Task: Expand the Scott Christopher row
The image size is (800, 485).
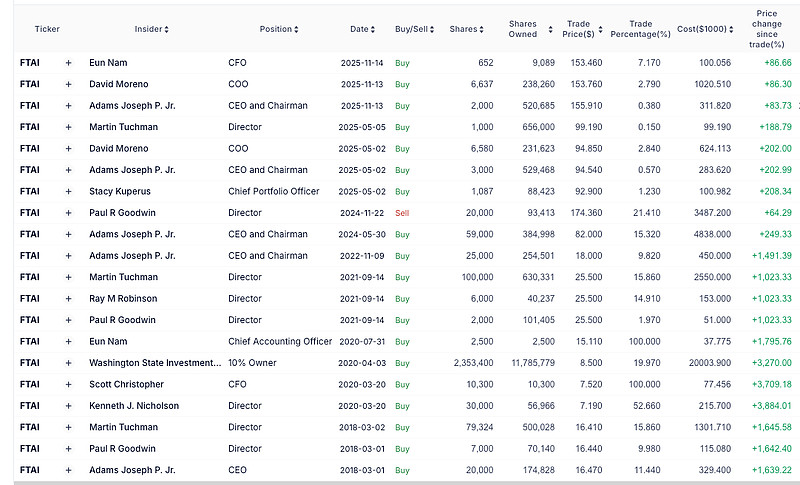Action: (68, 384)
